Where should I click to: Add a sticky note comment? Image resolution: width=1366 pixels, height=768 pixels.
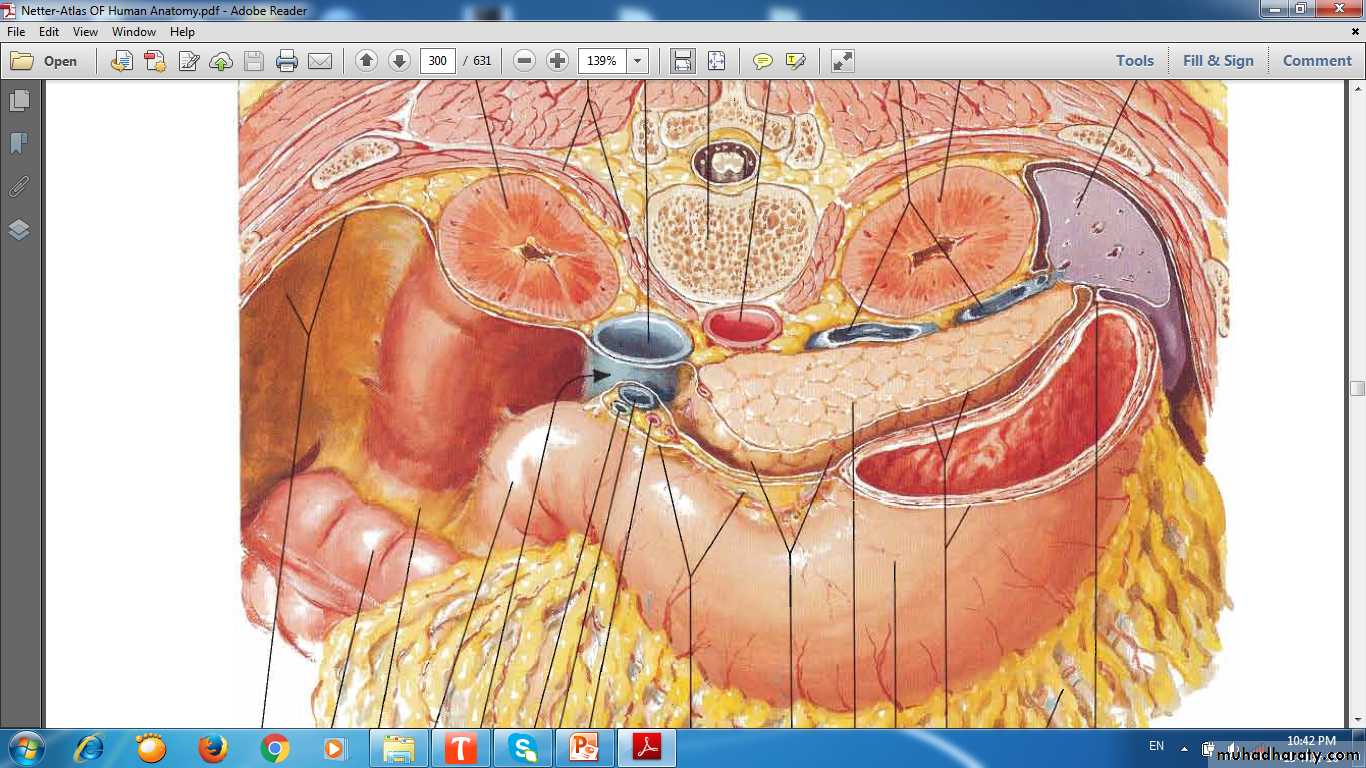click(x=763, y=61)
